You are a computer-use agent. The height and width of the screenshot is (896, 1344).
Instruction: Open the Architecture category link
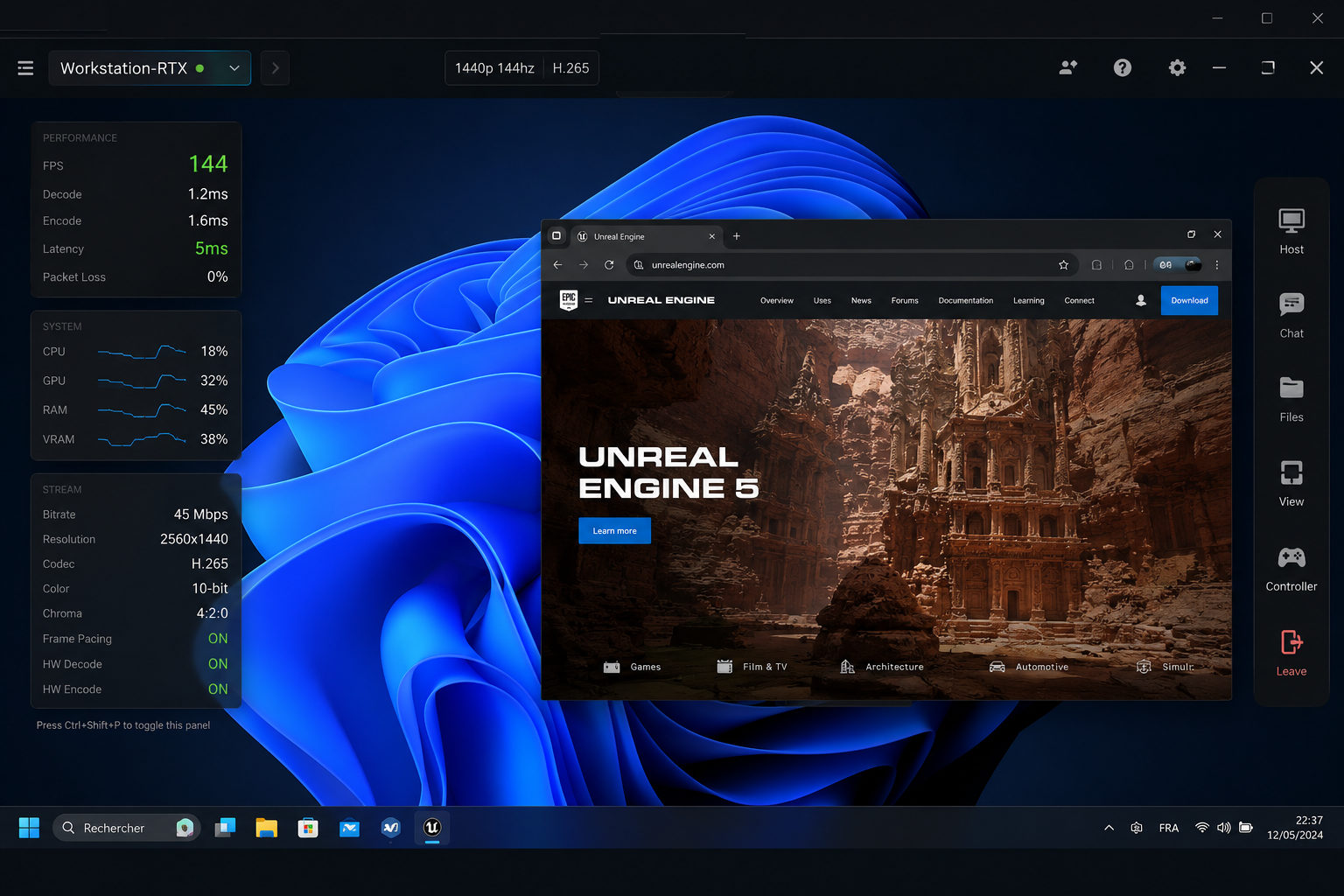[x=882, y=667]
